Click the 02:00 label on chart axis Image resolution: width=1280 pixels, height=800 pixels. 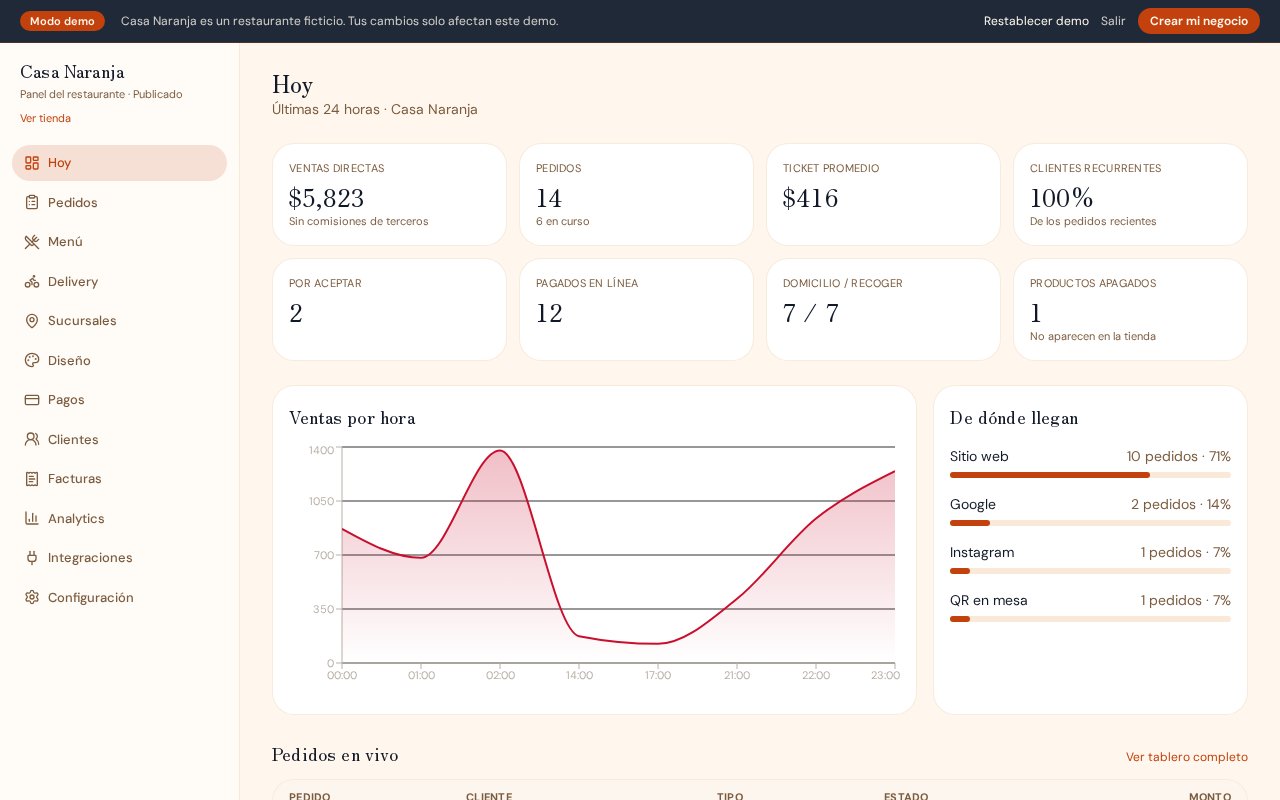(500, 676)
